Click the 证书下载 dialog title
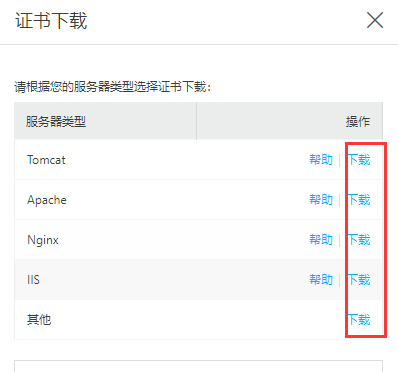The image size is (398, 372). [x=51, y=21]
